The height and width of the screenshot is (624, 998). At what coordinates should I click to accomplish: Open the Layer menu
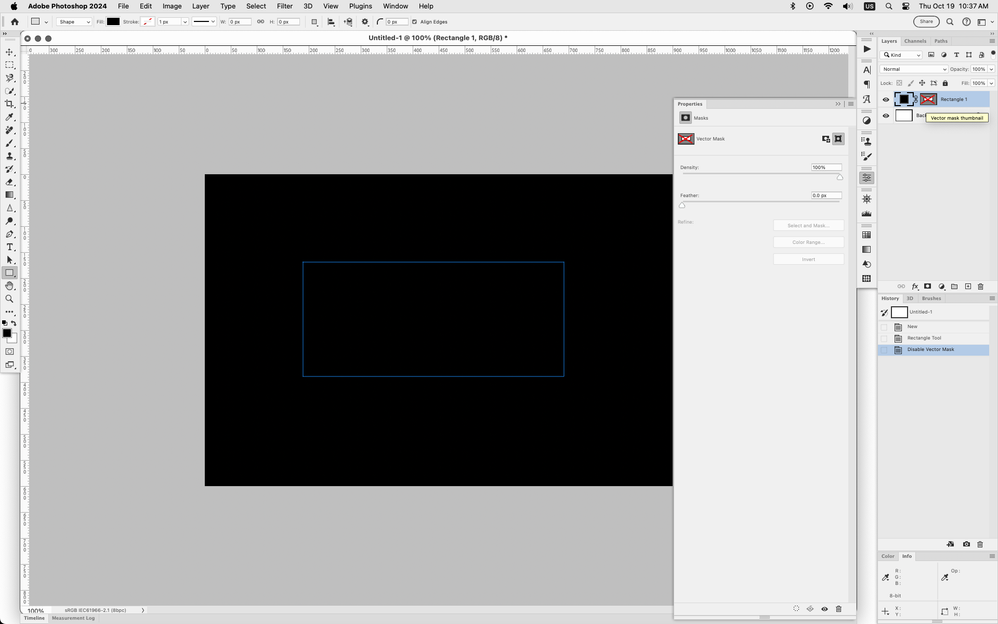point(200,6)
